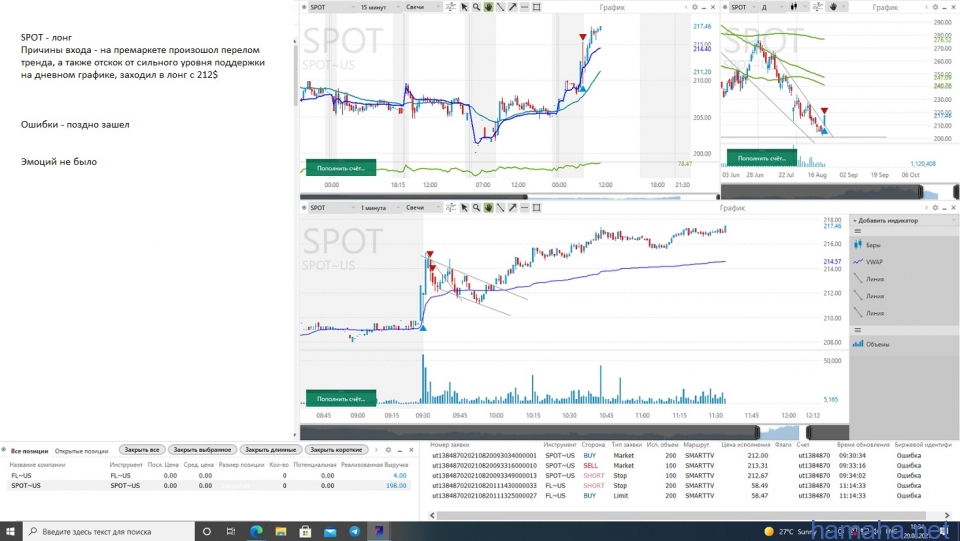The width and height of the screenshot is (960, 541).
Task: Click 'Пополнить счёт' in the daily chart
Action: pos(762,158)
